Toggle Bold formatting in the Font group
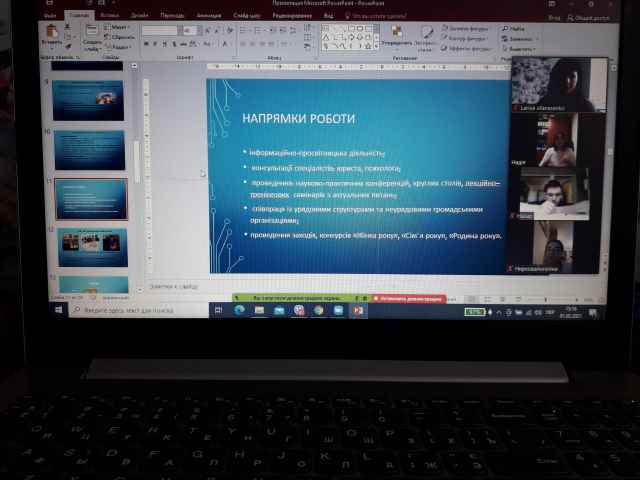 coord(146,44)
